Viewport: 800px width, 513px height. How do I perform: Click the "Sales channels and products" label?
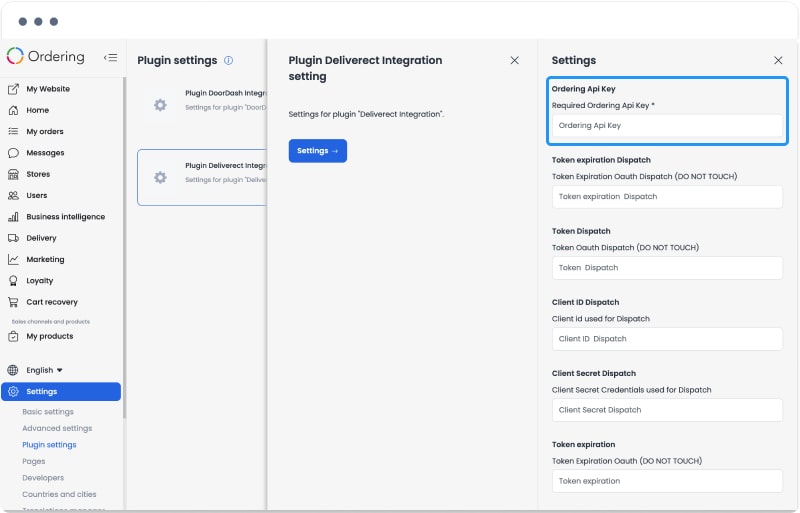(51, 322)
